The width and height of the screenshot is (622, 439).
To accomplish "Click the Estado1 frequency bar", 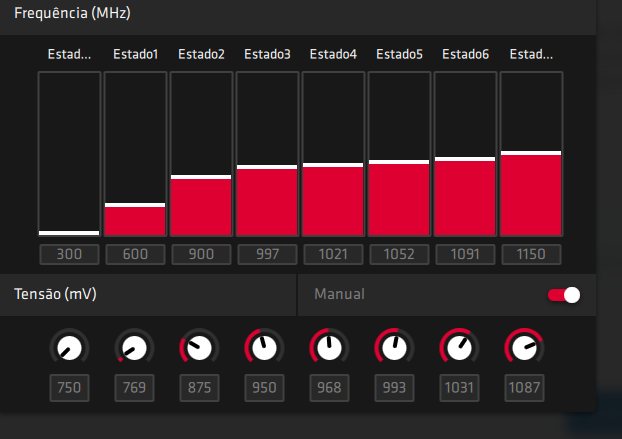I will (x=135, y=154).
